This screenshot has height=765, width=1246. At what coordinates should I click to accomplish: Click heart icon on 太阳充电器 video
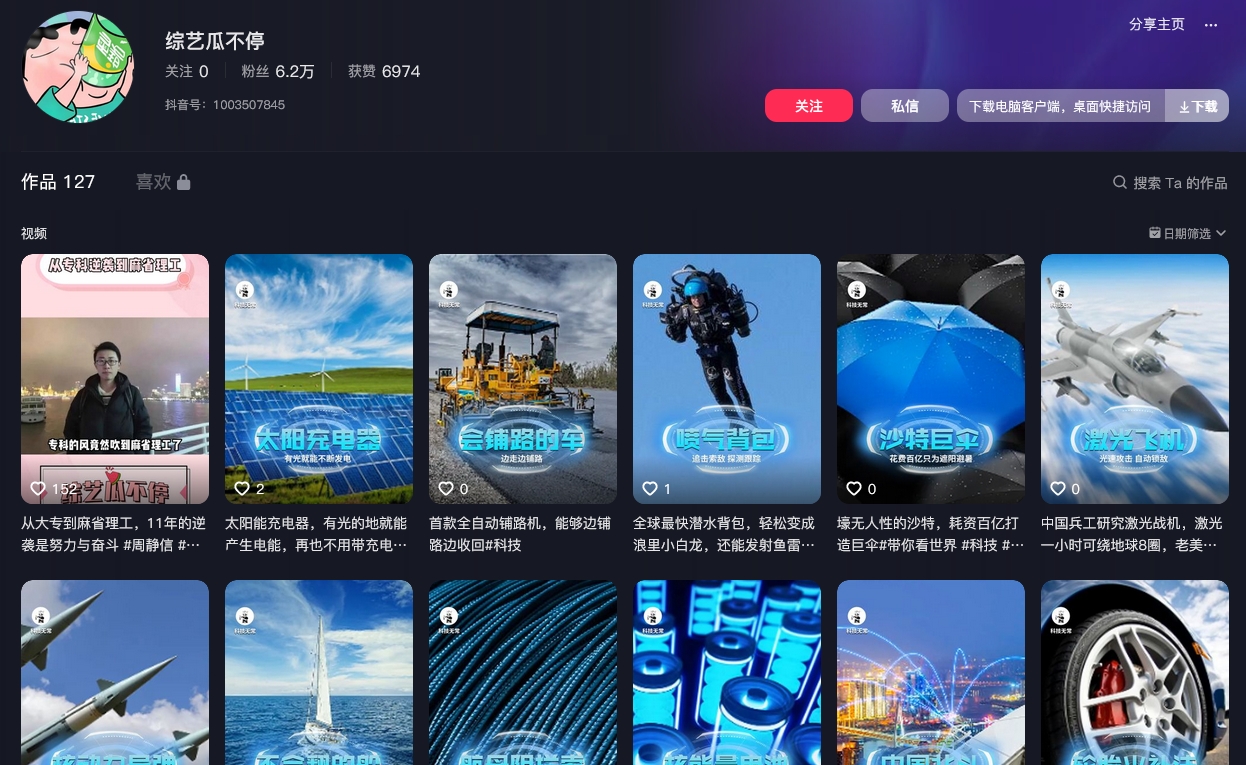(242, 488)
